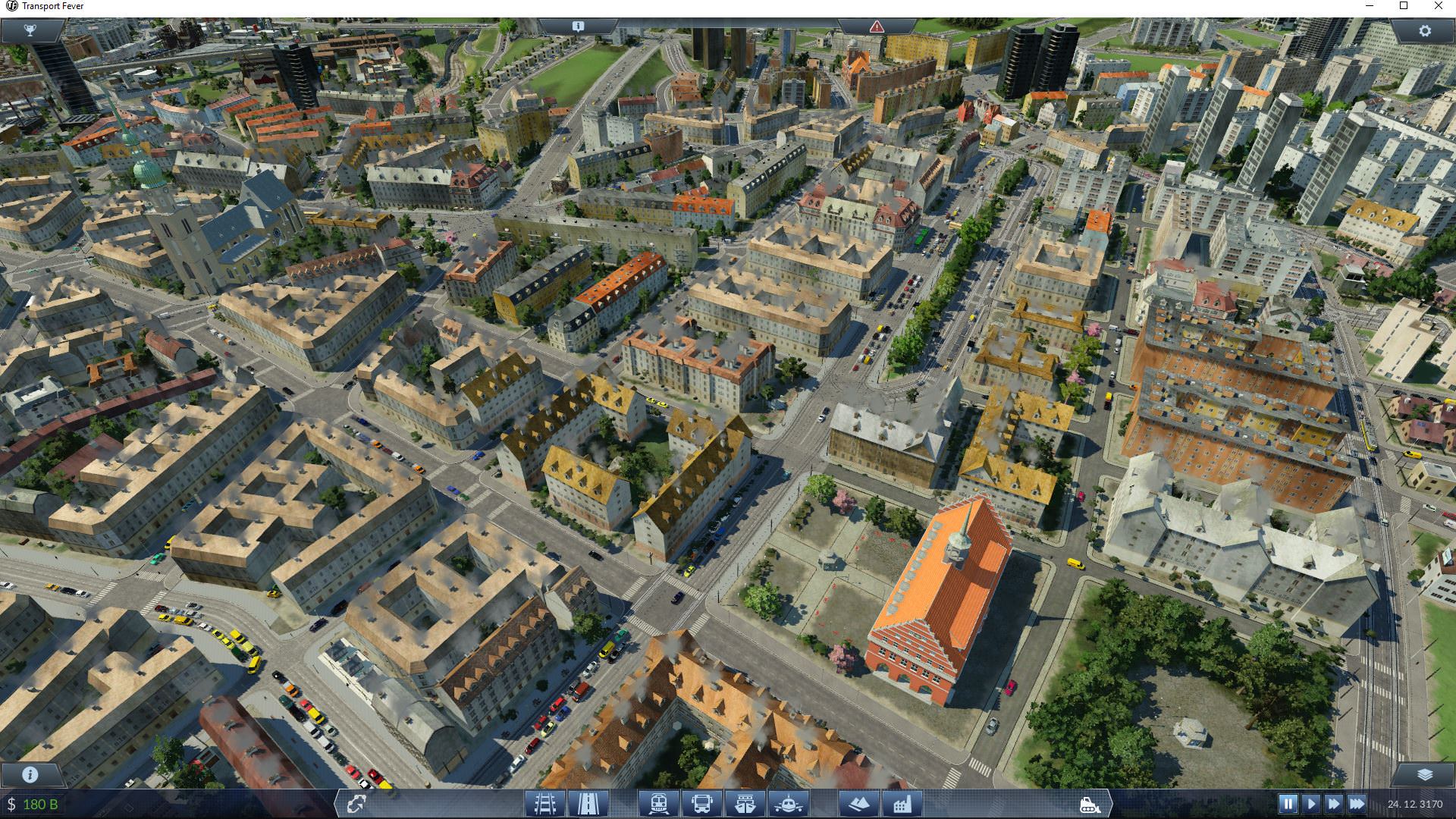Image resolution: width=1456 pixels, height=819 pixels.
Task: Set game speed to triple fast-forward
Action: (x=1357, y=803)
